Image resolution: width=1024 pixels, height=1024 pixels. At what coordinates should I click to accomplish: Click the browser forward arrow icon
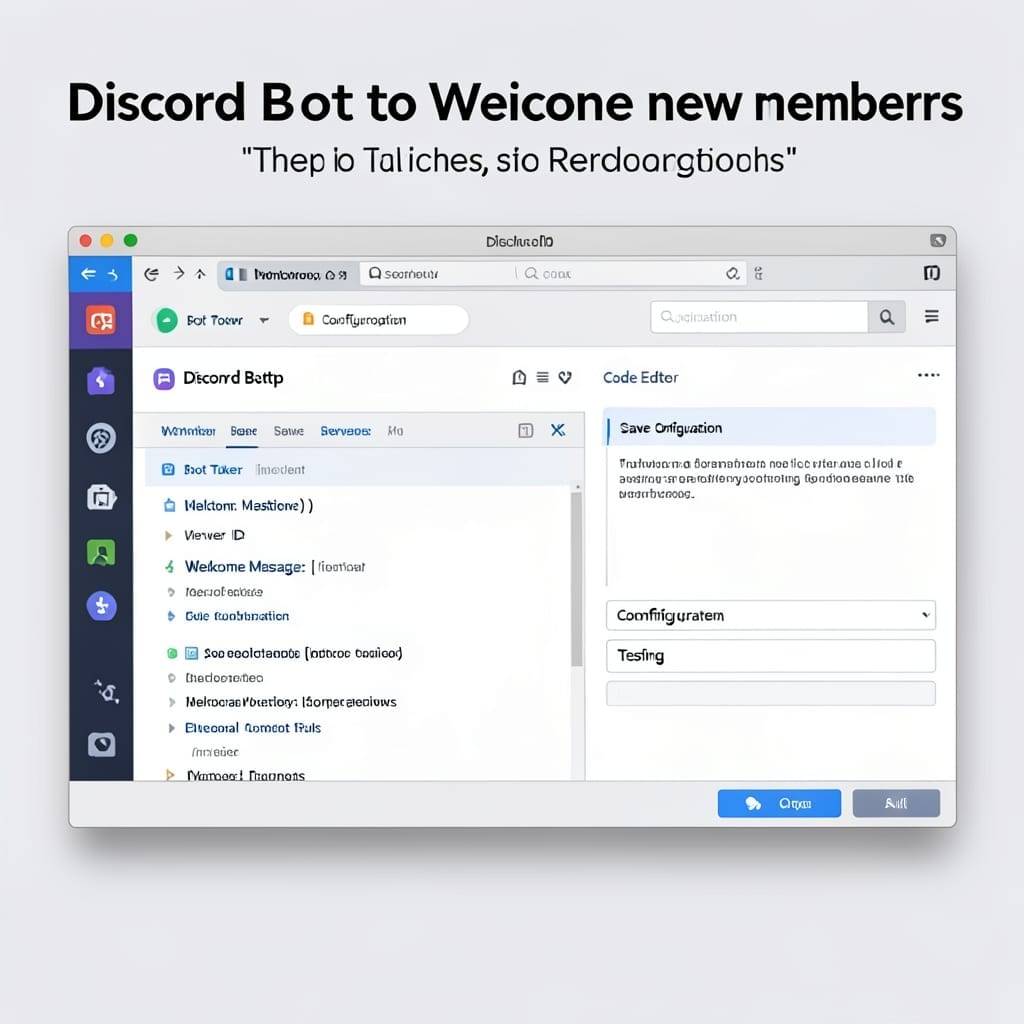tap(178, 274)
